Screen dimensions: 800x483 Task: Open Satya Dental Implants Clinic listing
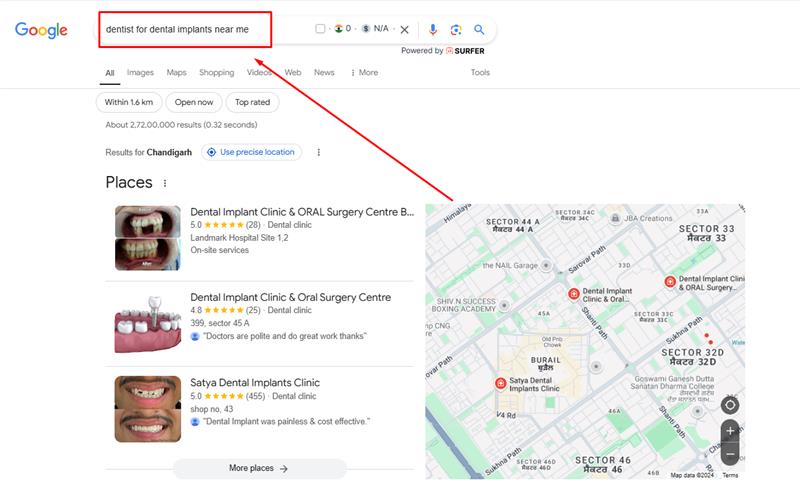(x=255, y=383)
